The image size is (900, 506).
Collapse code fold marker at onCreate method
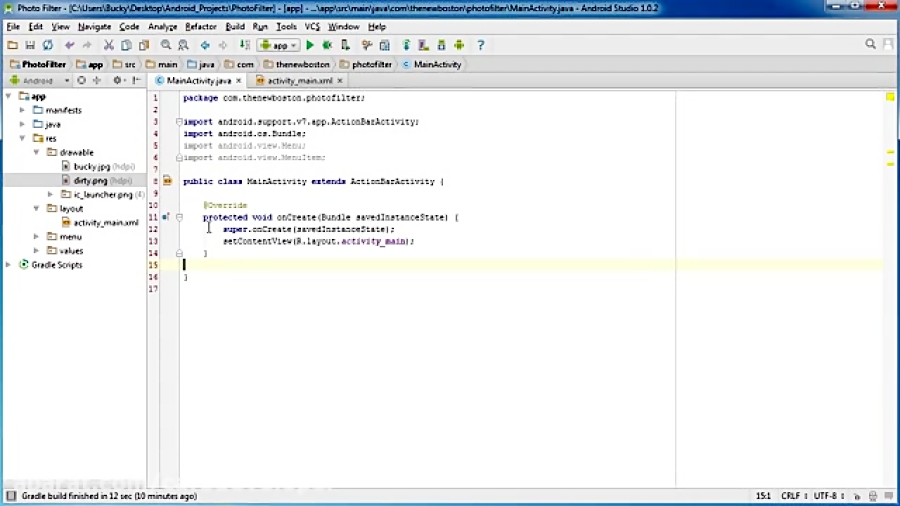click(179, 216)
